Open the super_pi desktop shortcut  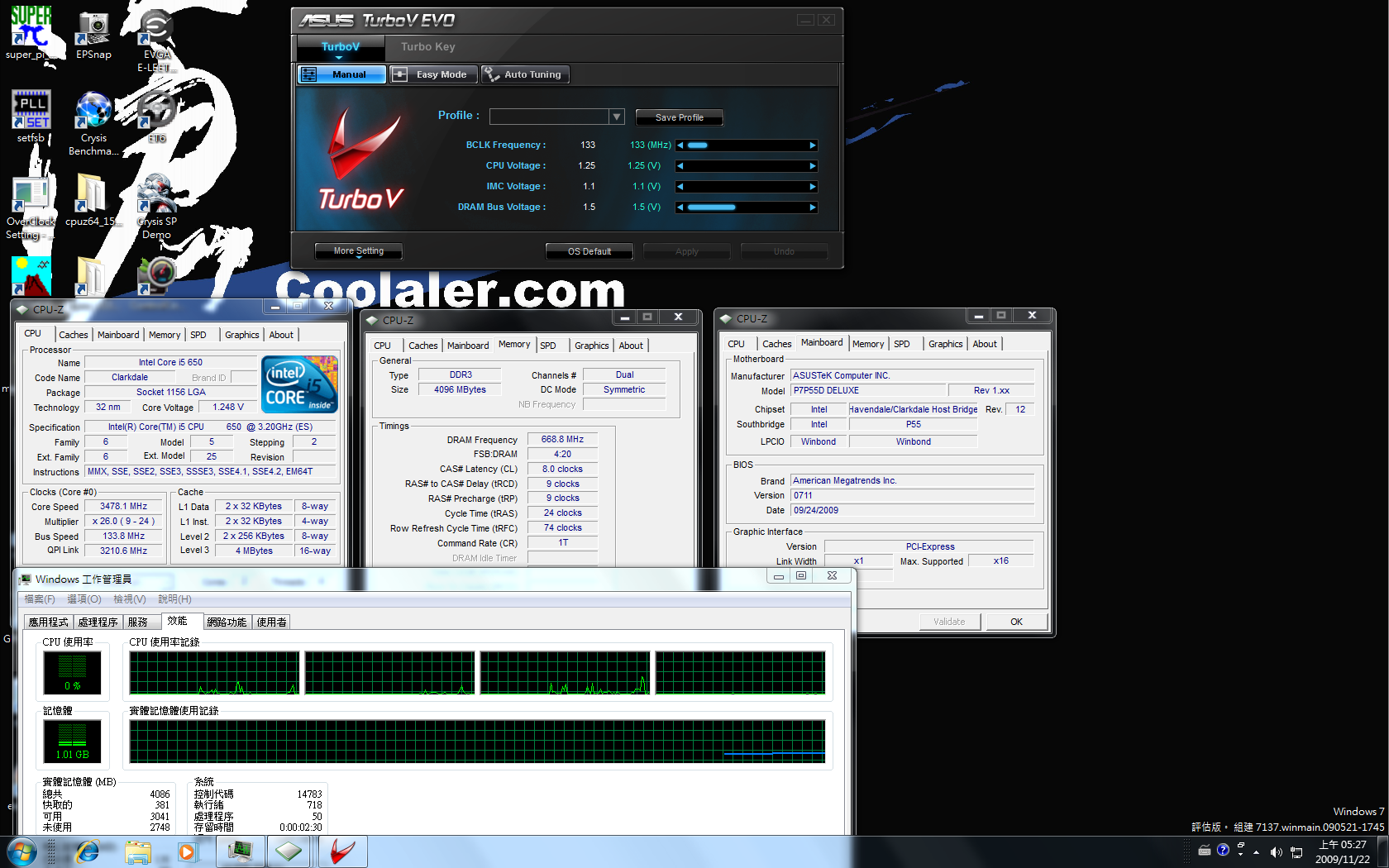coord(31,33)
